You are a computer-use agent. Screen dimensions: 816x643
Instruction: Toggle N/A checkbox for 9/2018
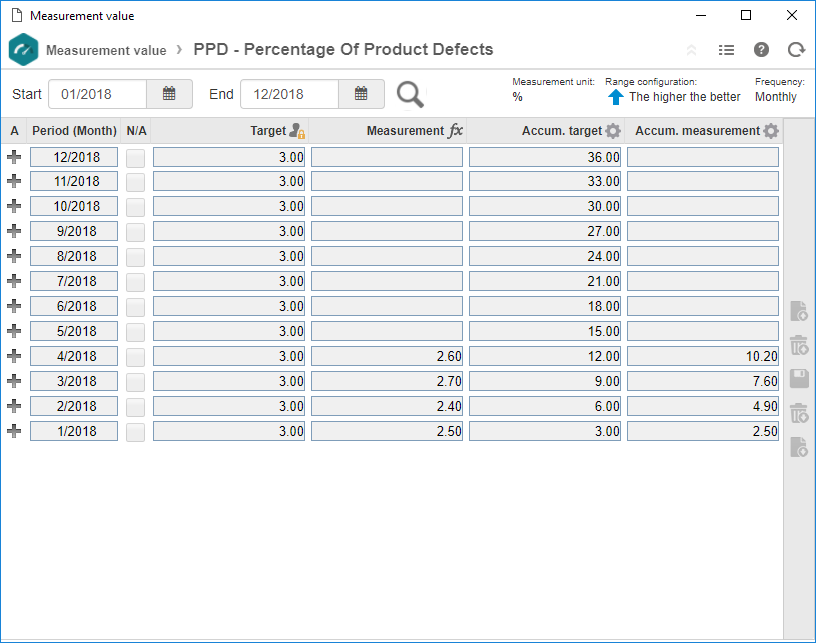tap(135, 232)
